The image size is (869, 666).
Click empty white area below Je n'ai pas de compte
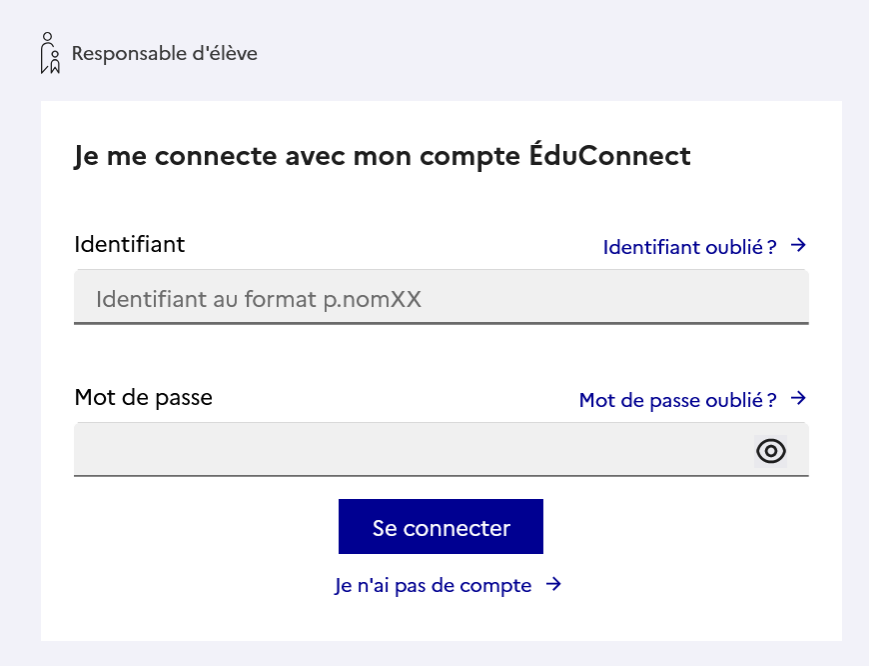click(441, 619)
